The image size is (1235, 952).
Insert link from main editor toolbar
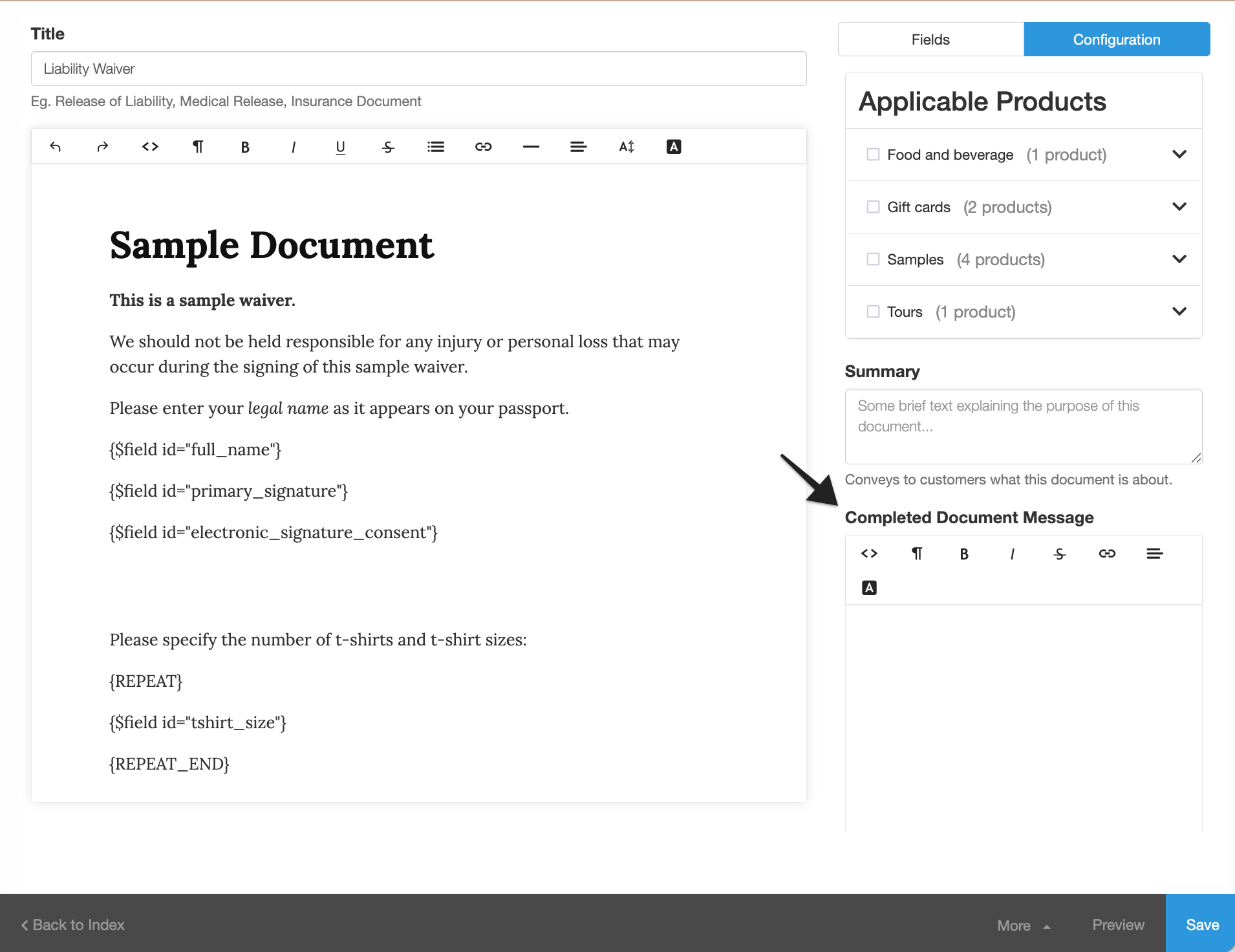(x=484, y=147)
